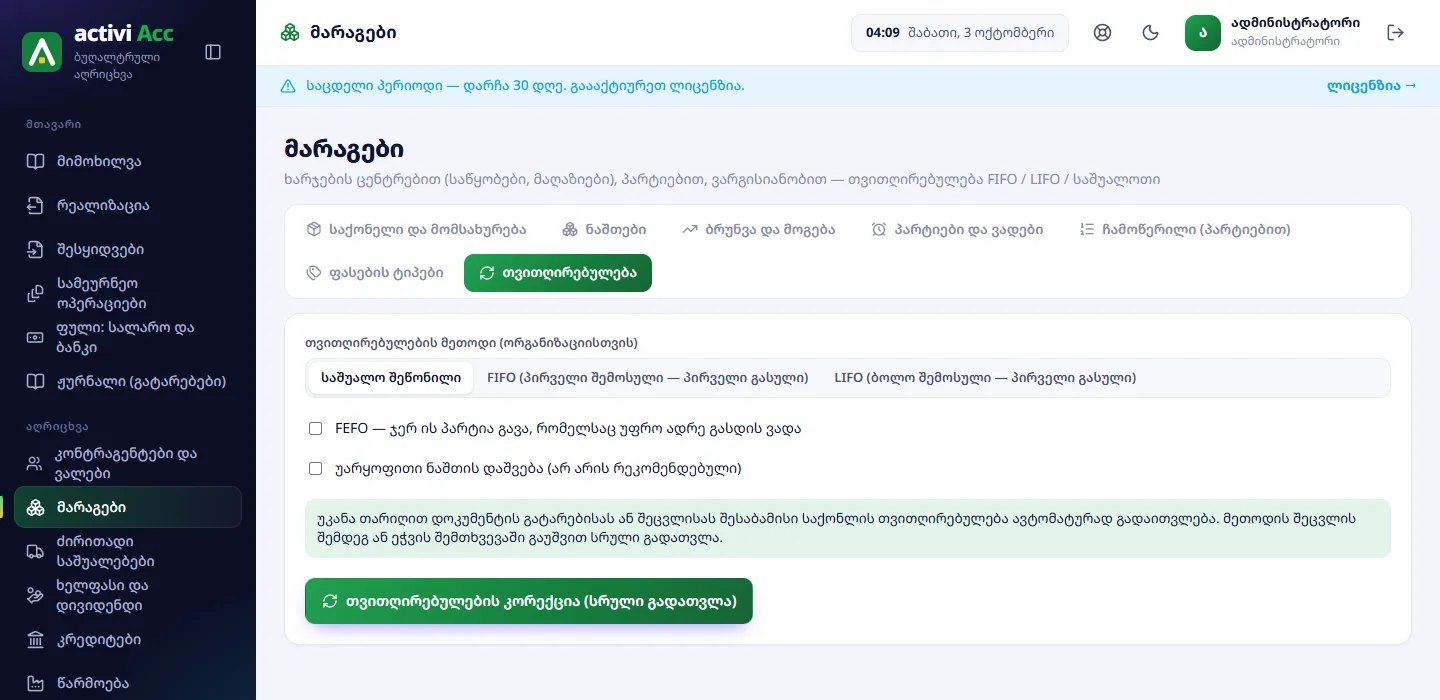Click თვითღირებულების კორექცია (სრული გადათვლა) button
Image resolution: width=1440 pixels, height=700 pixels.
(529, 601)
